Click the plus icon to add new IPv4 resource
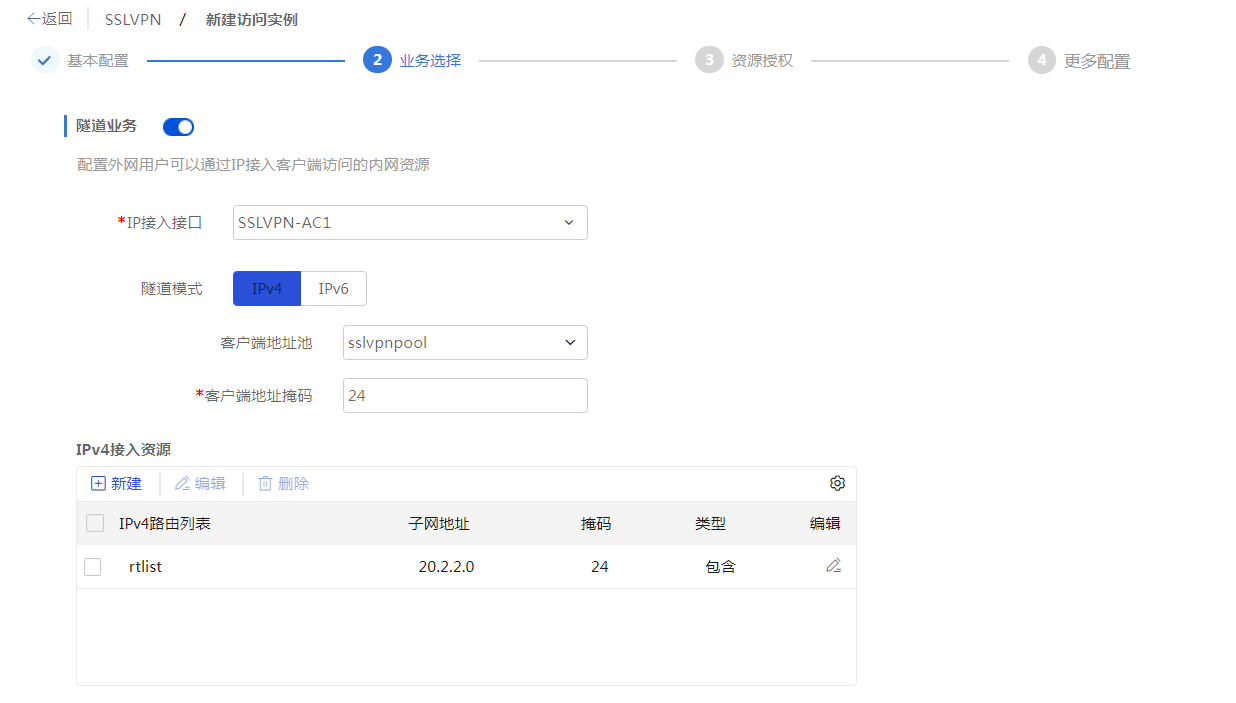The height and width of the screenshot is (703, 1236). tap(99, 484)
